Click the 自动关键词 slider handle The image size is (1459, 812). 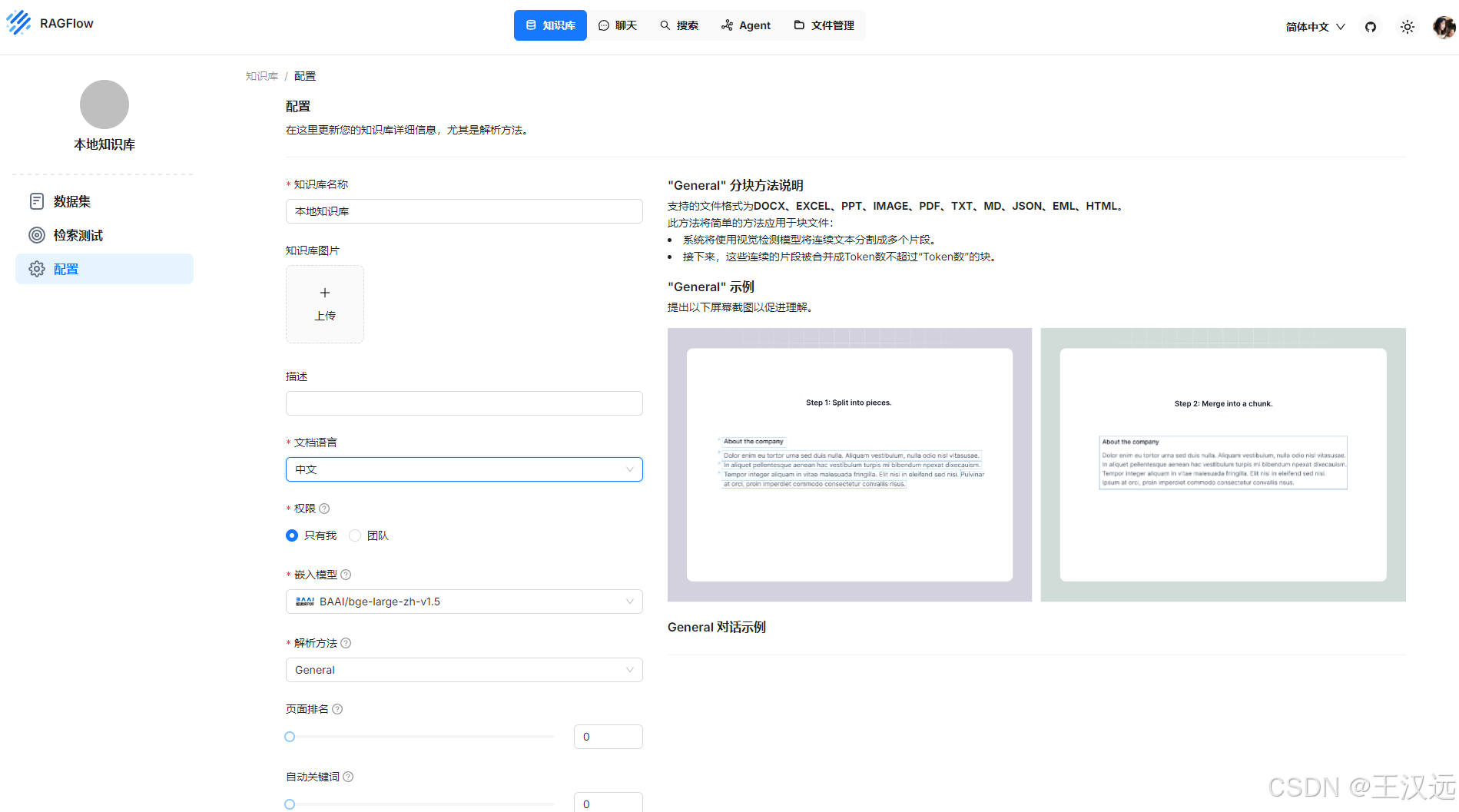(290, 804)
